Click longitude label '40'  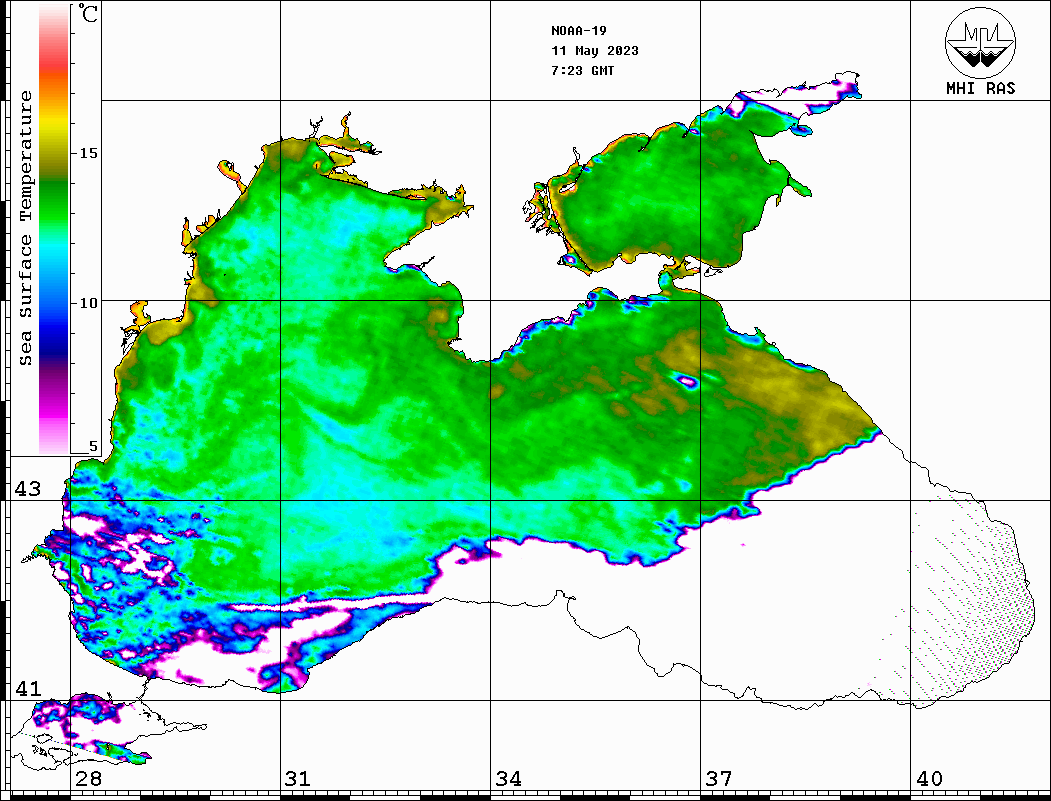tap(929, 779)
